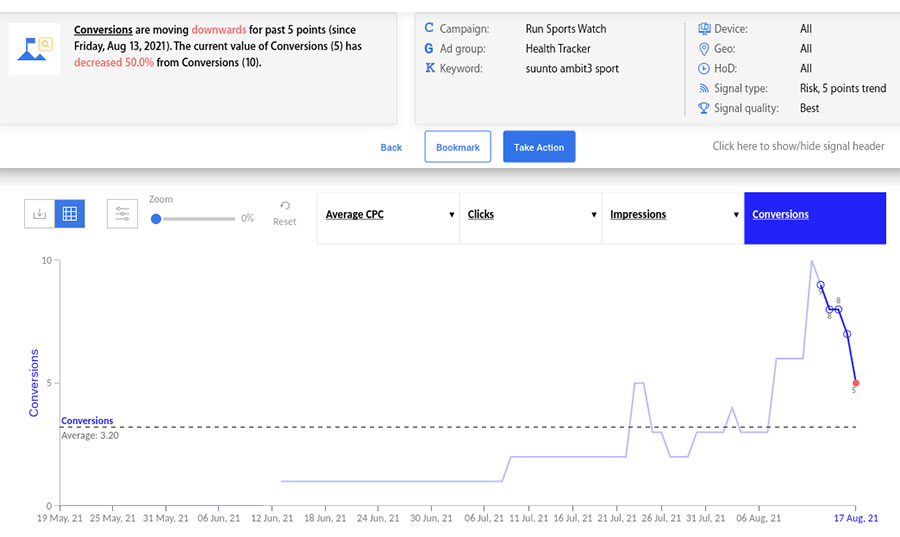Click the Geo location pin icon

coord(704,49)
